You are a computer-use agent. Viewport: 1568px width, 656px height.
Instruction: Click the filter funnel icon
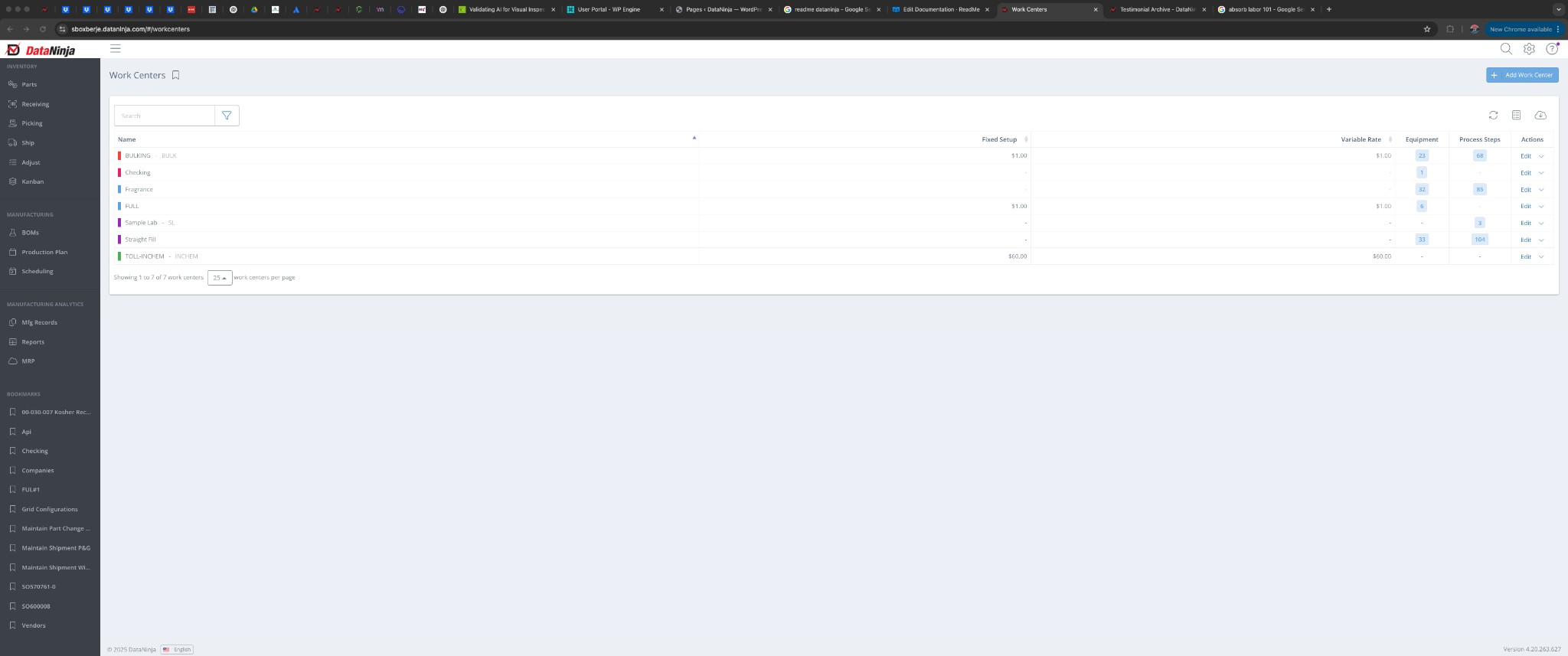coord(227,116)
